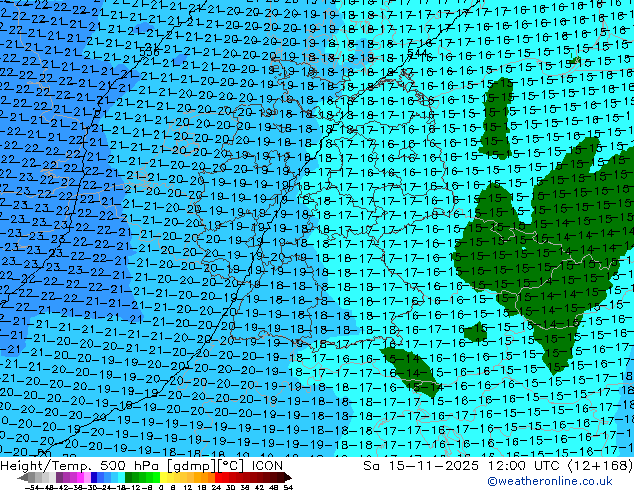Click the gray left arrow end of the colour legend
The height and width of the screenshot is (490, 634).
[x=23, y=477]
